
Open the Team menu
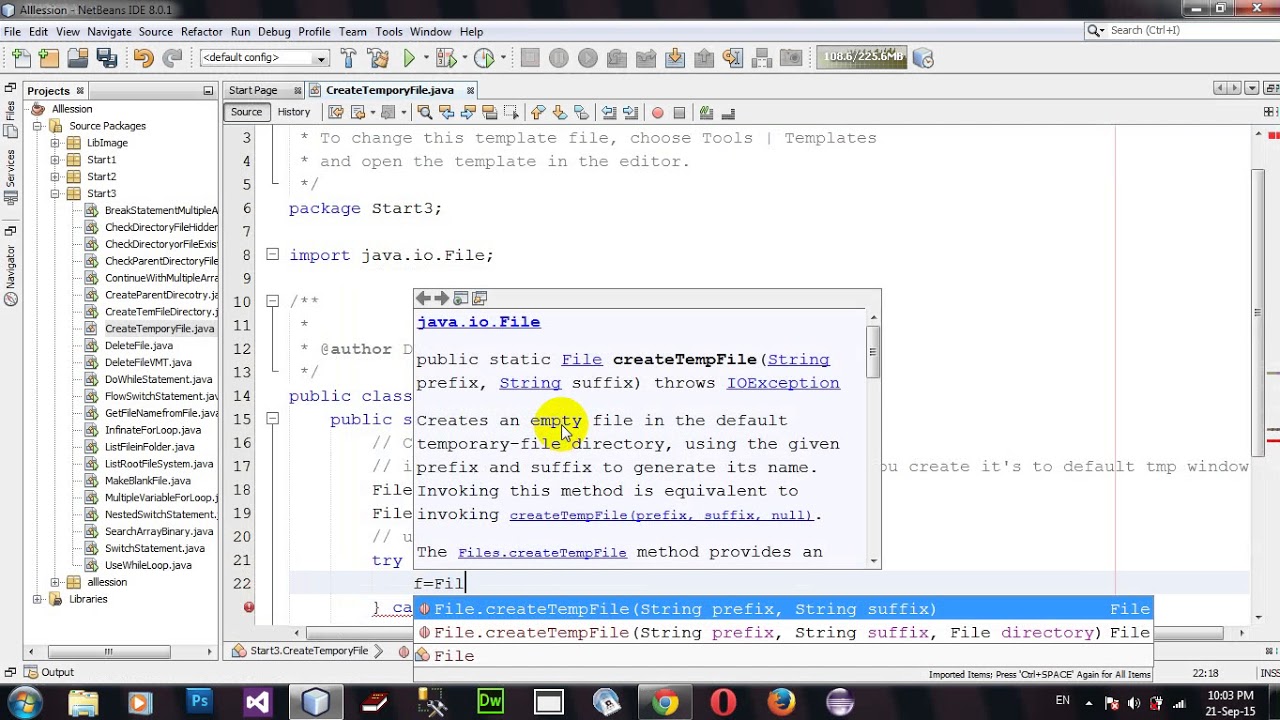pos(352,32)
